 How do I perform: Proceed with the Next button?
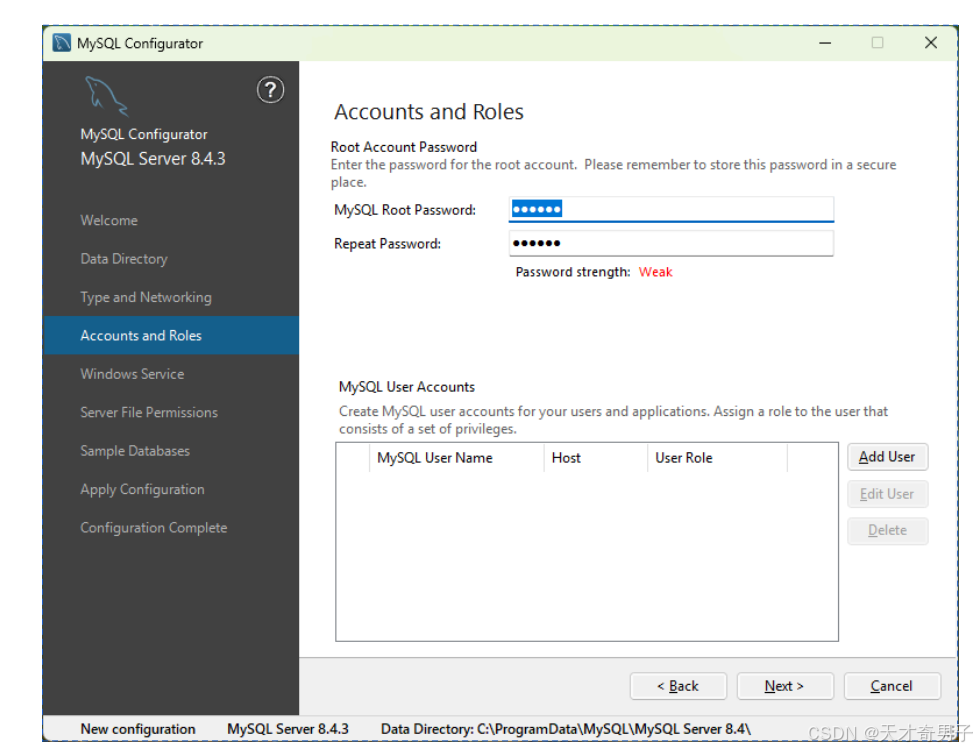(784, 686)
